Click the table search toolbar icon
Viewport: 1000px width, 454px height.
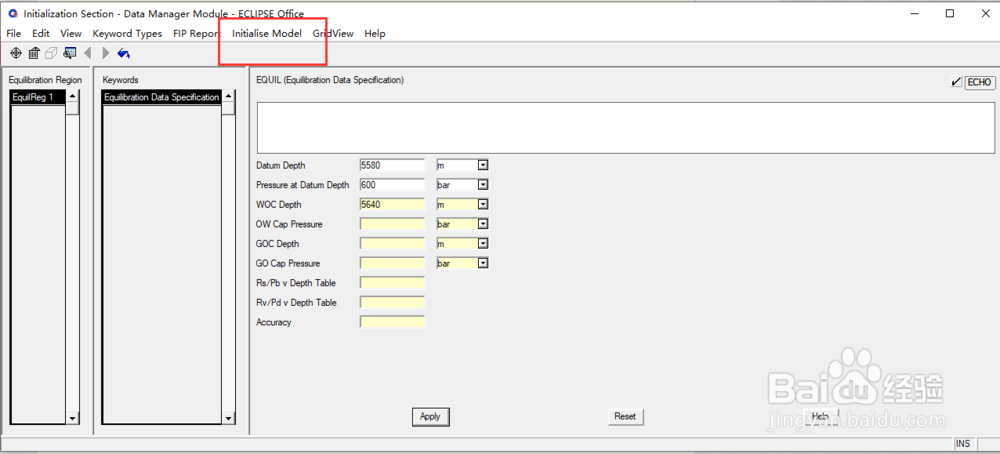click(x=69, y=54)
